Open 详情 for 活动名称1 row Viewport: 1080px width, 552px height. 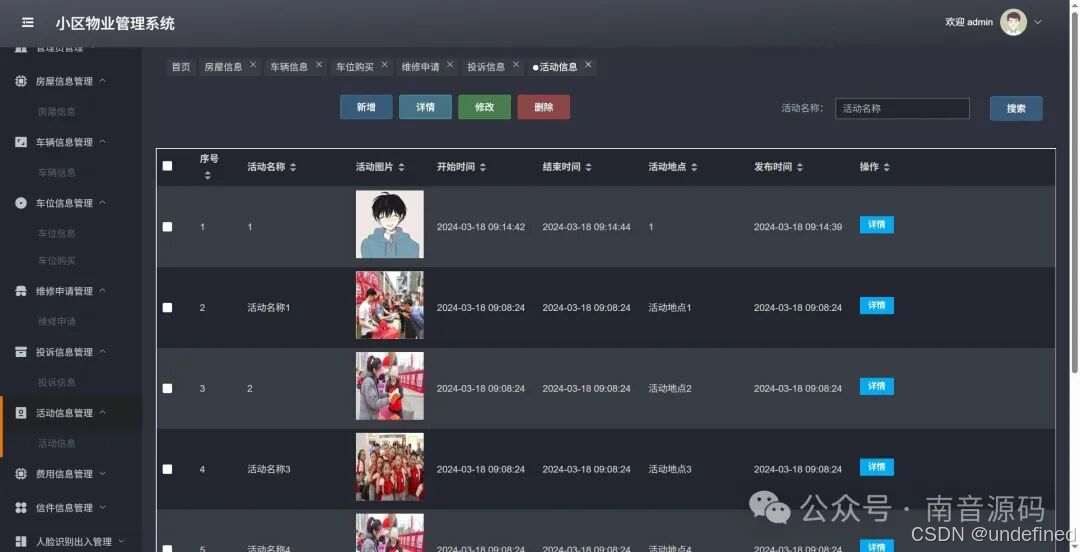click(876, 305)
